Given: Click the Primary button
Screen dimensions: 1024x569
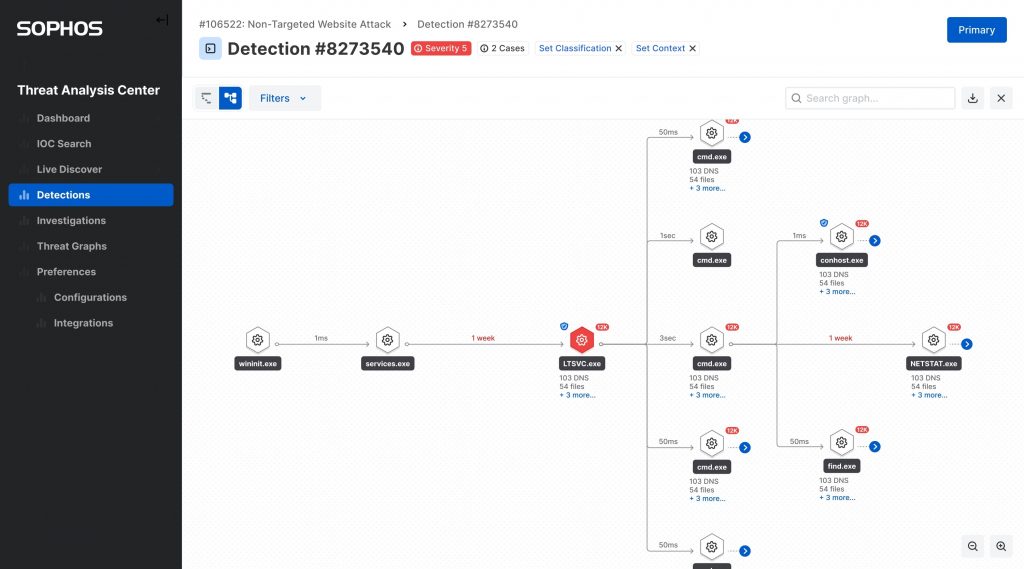Looking at the screenshot, I should pos(976,30).
